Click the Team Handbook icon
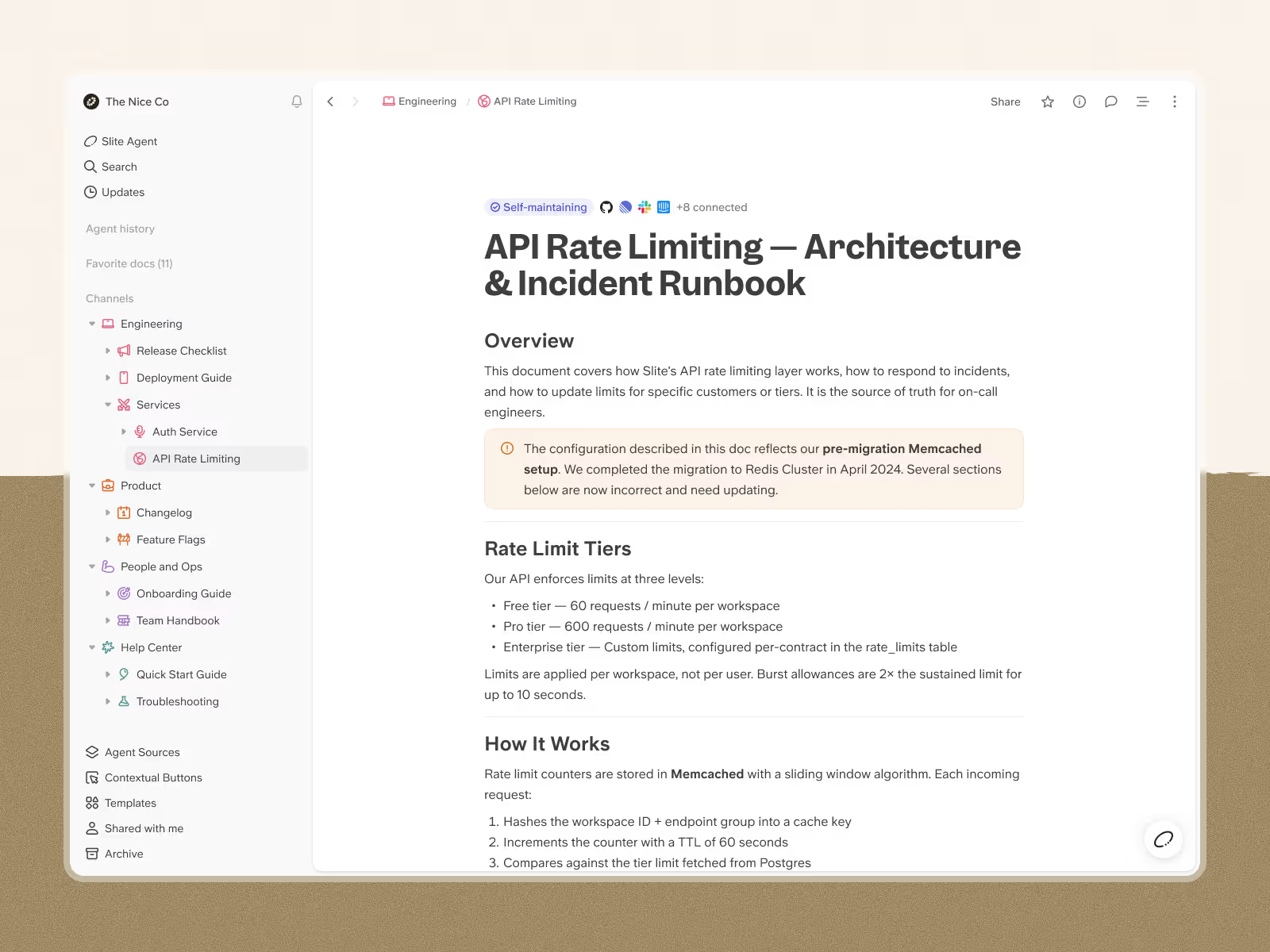The image size is (1270, 952). pyautogui.click(x=124, y=620)
